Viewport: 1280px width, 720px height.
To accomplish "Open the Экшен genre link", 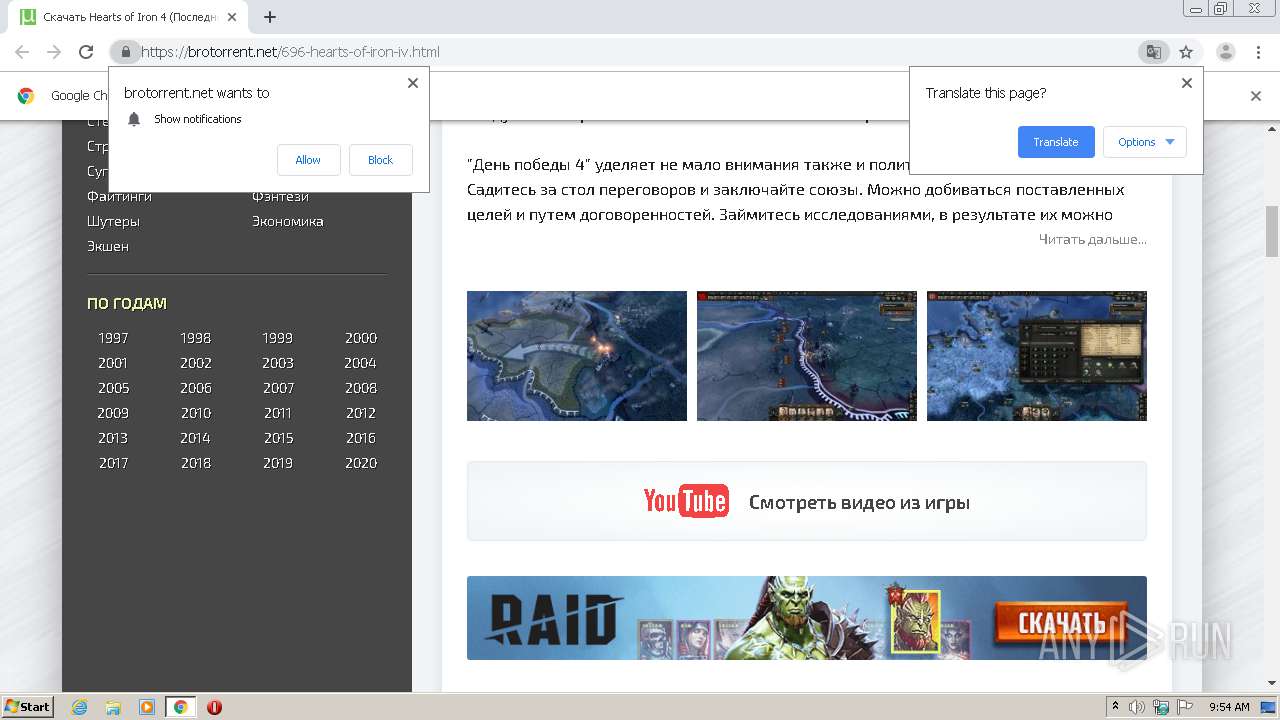I will (108, 246).
